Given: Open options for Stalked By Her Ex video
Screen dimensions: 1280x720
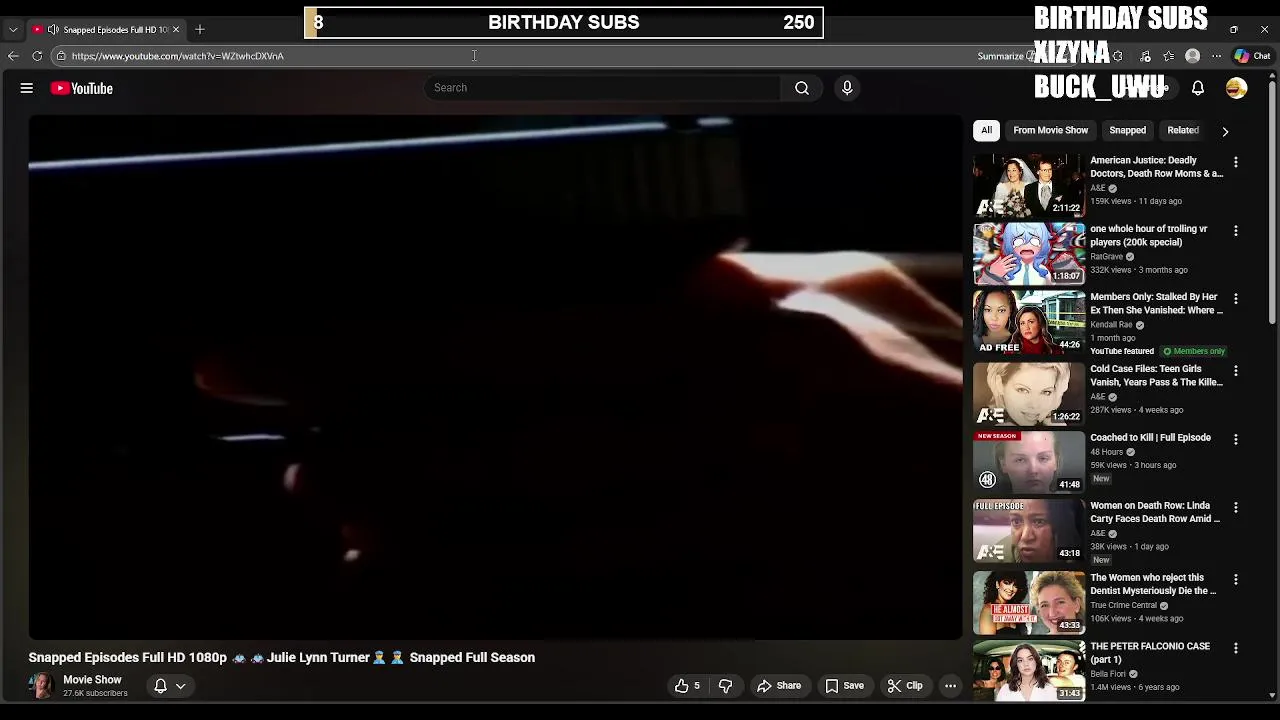Looking at the screenshot, I should pos(1236,299).
